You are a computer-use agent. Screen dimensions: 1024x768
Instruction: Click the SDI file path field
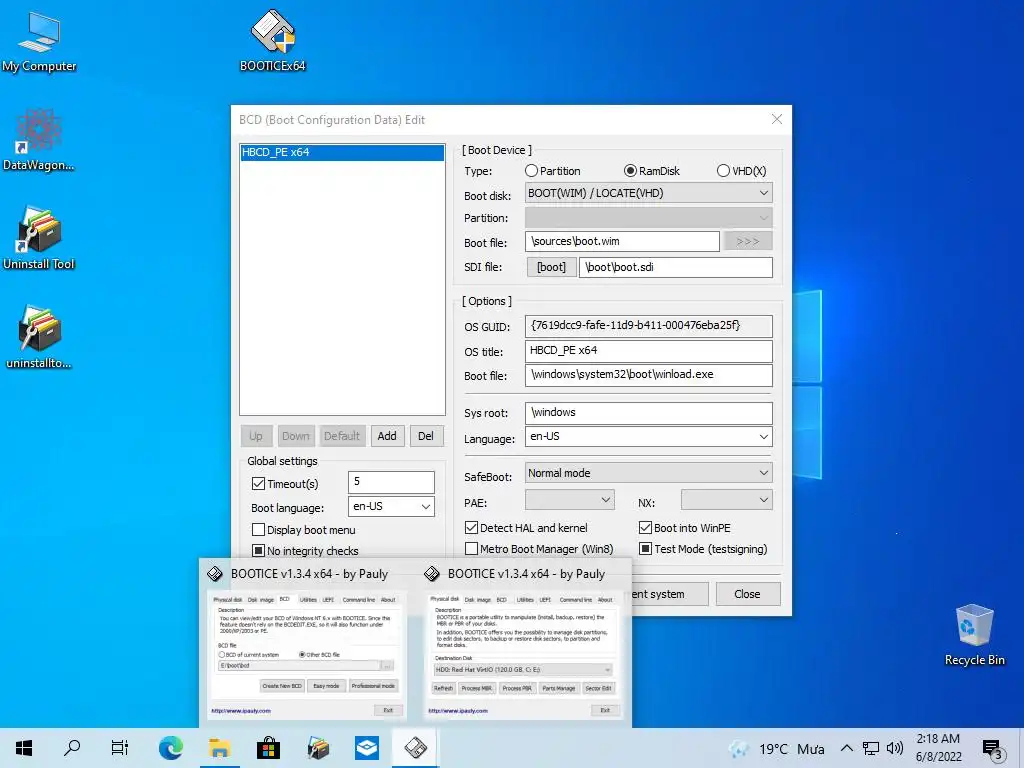point(675,267)
